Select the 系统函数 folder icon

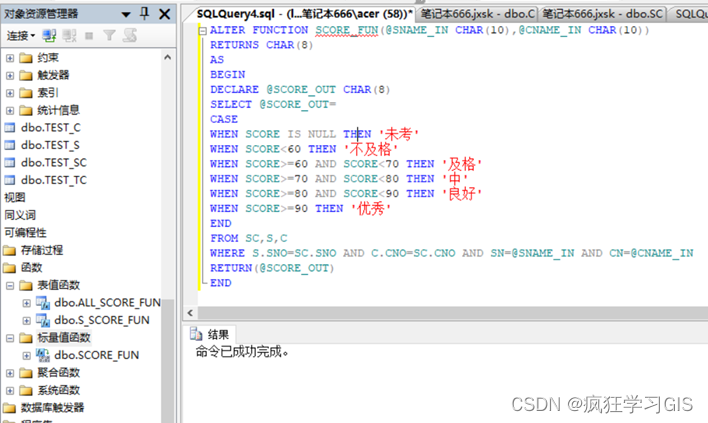pyautogui.click(x=26, y=391)
